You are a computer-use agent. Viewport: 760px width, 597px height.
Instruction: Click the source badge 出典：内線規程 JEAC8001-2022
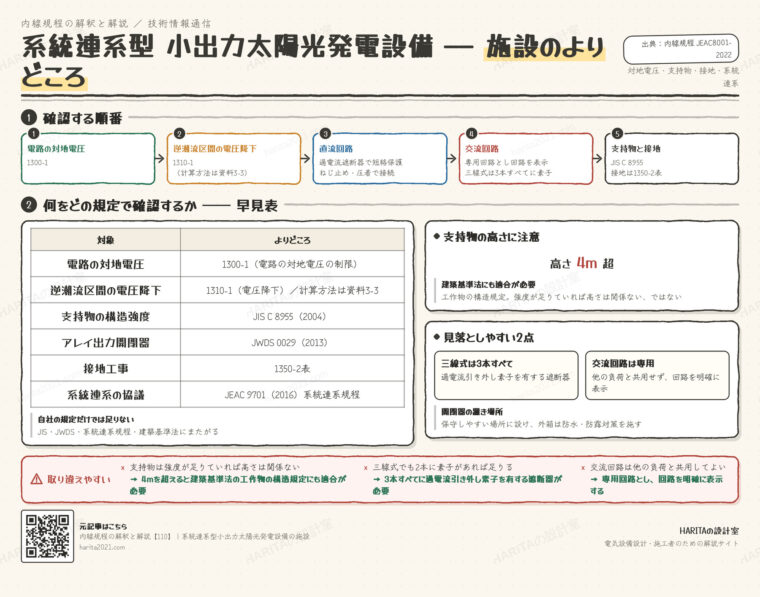pyautogui.click(x=681, y=49)
